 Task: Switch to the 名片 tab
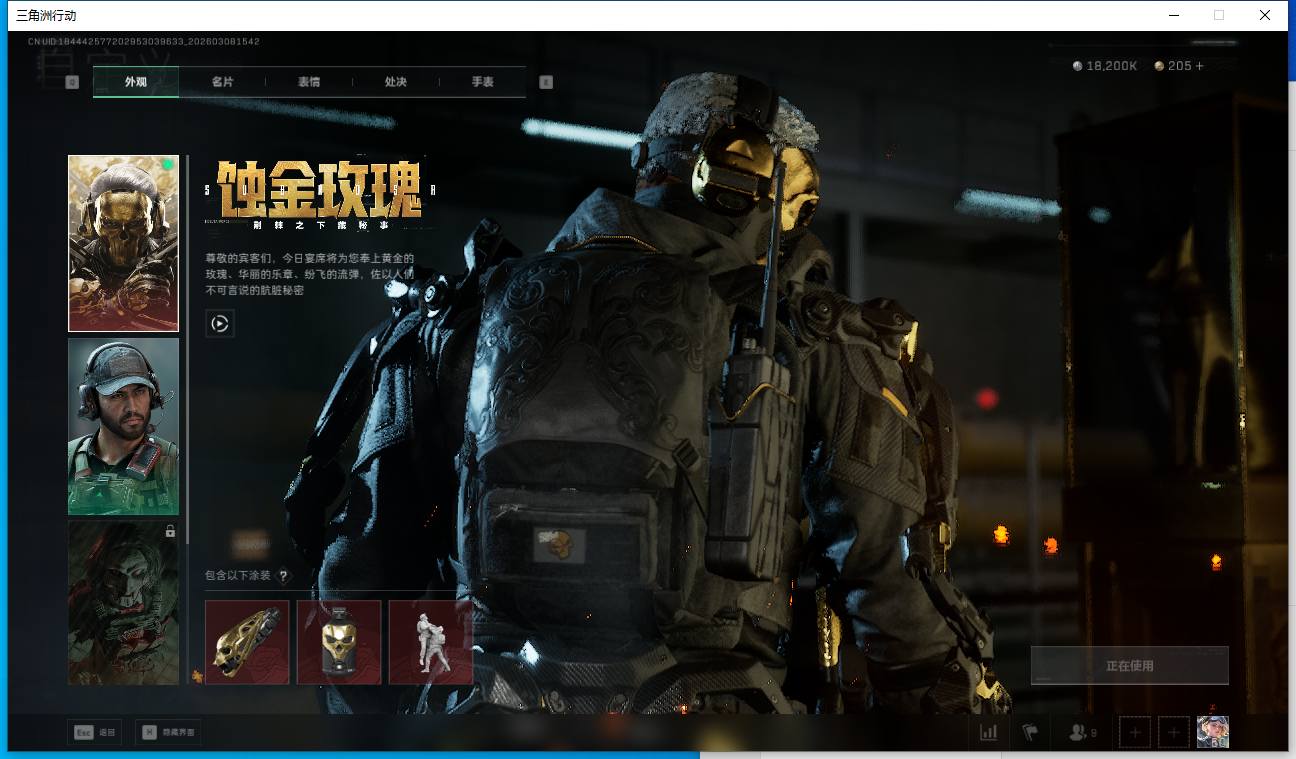point(222,82)
